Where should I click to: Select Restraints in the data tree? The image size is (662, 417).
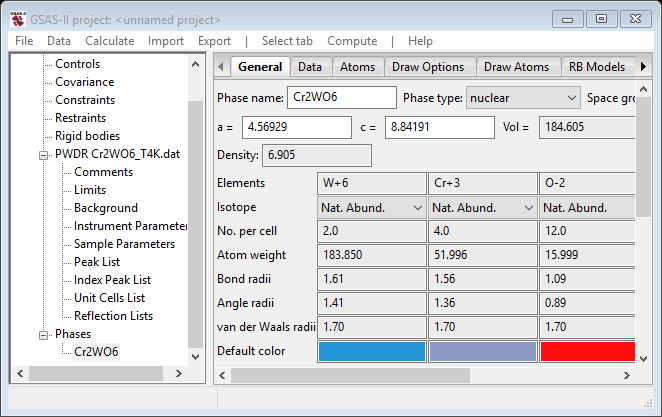[x=80, y=118]
